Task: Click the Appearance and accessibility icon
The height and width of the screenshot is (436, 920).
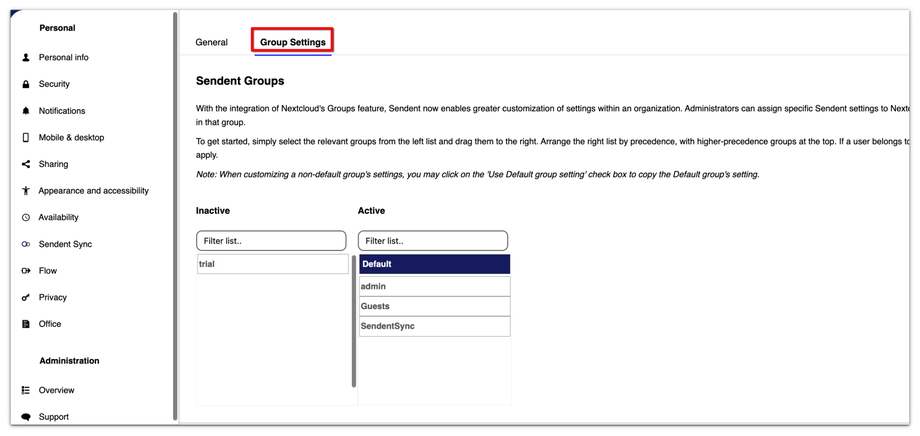Action: point(26,191)
